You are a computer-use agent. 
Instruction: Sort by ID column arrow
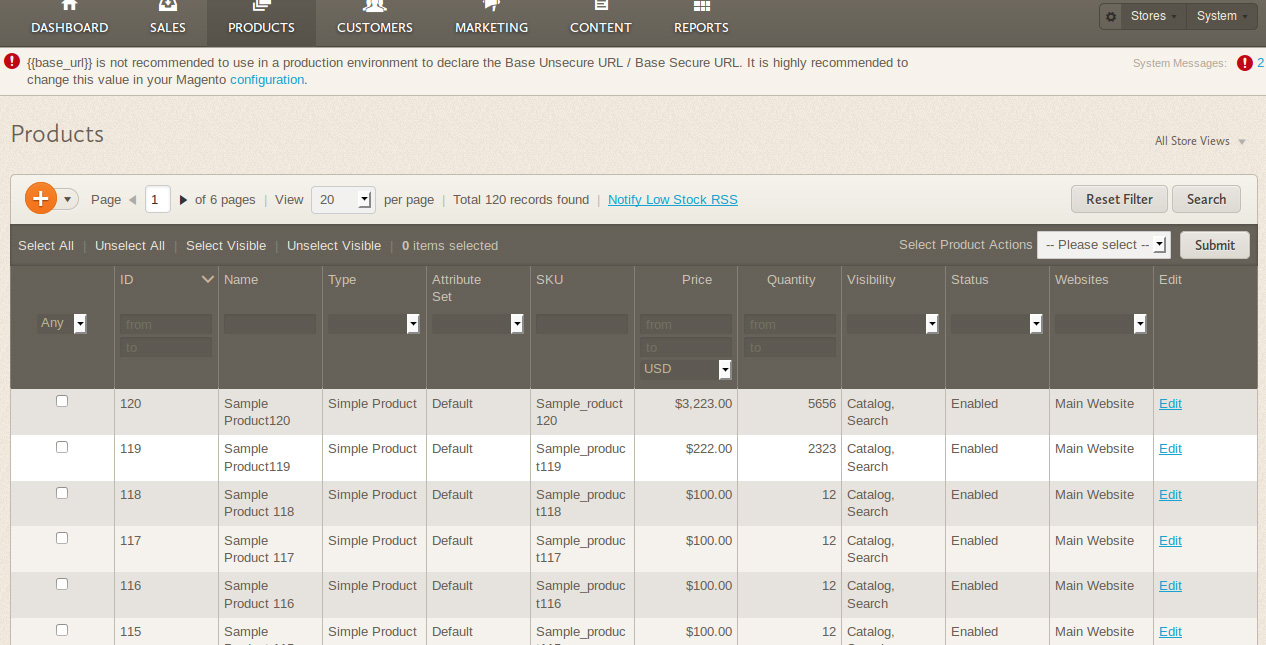[x=208, y=279]
